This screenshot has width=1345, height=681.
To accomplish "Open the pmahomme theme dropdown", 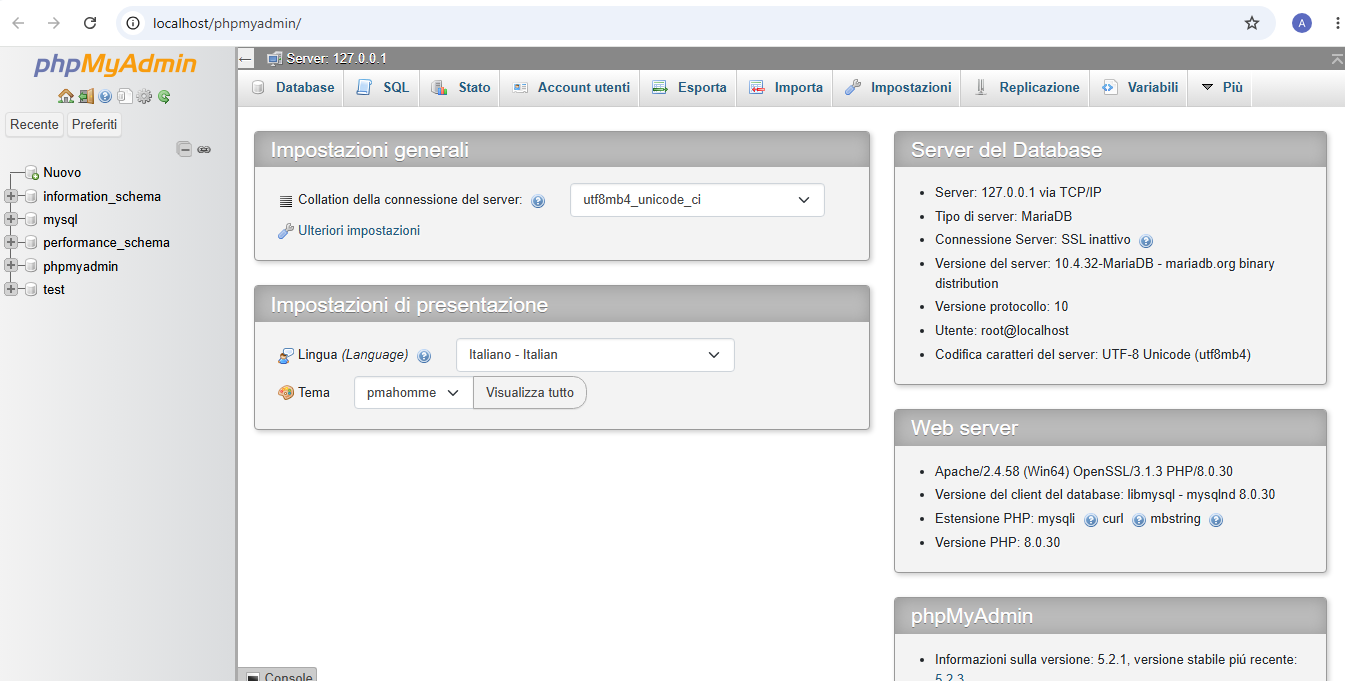I will [414, 393].
